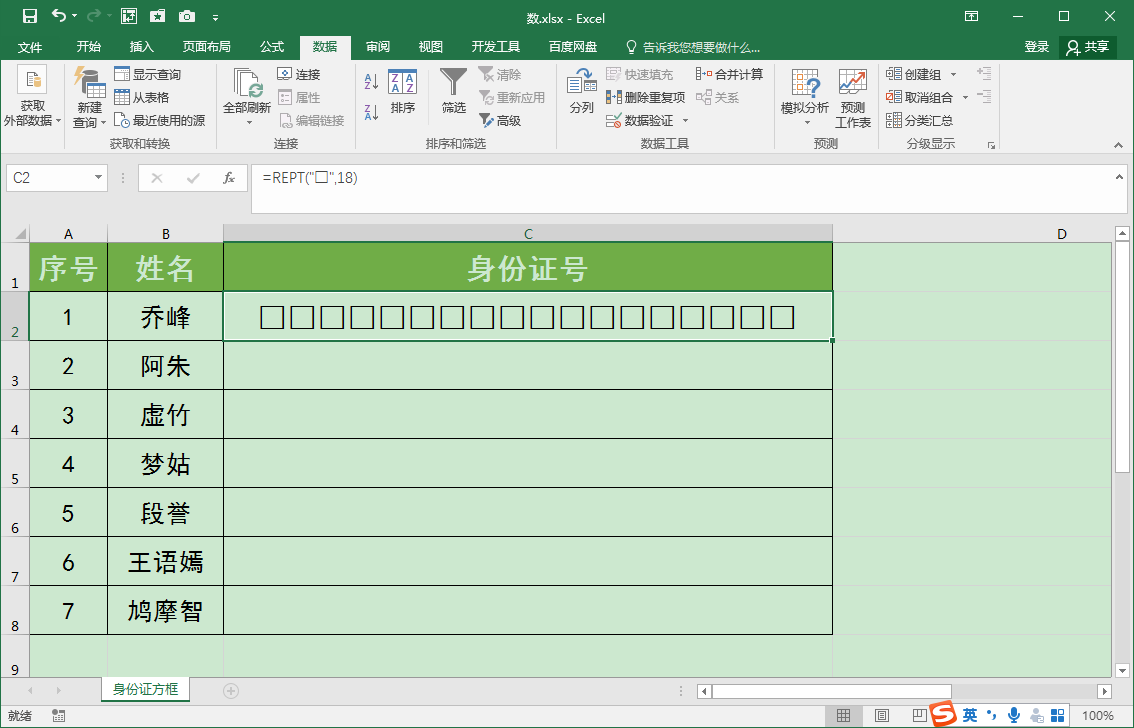Open New Query (新建查询) menu
This screenshot has width=1134, height=728.
point(89,98)
